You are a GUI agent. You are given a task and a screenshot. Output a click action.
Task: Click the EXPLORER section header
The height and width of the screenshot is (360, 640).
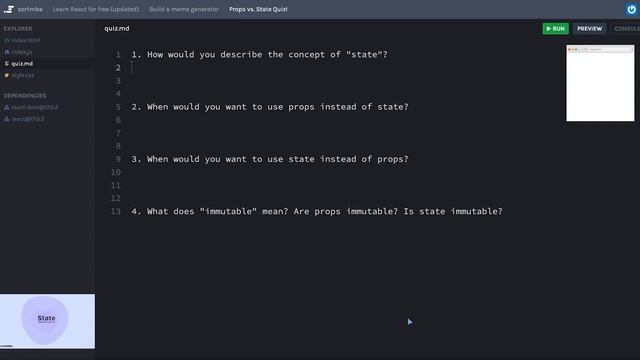pos(18,29)
